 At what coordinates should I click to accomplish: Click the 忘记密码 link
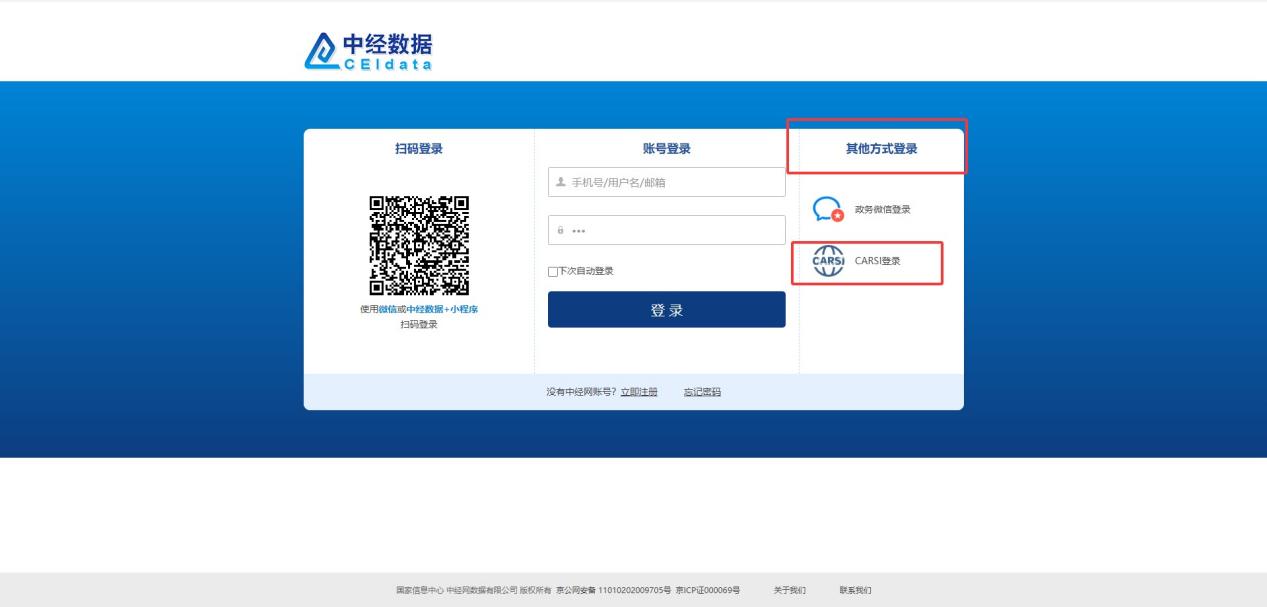702,392
